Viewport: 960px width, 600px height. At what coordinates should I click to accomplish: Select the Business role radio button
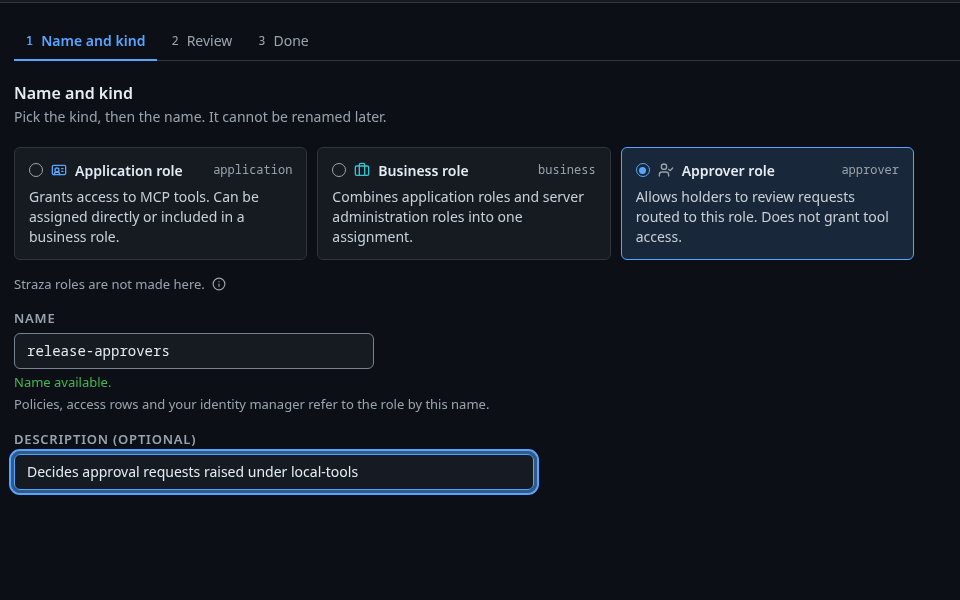click(339, 170)
